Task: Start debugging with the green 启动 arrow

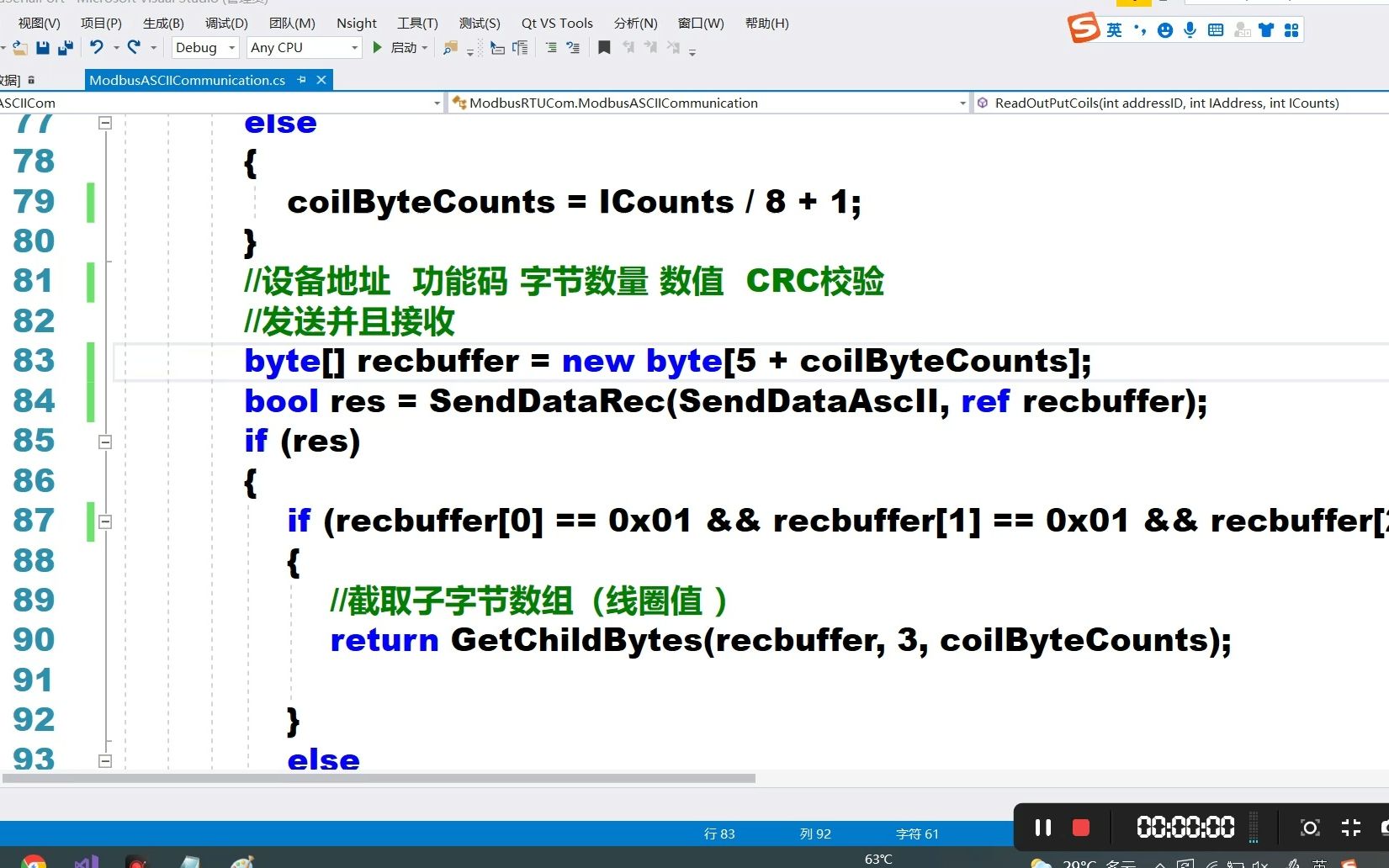Action: pos(377,47)
